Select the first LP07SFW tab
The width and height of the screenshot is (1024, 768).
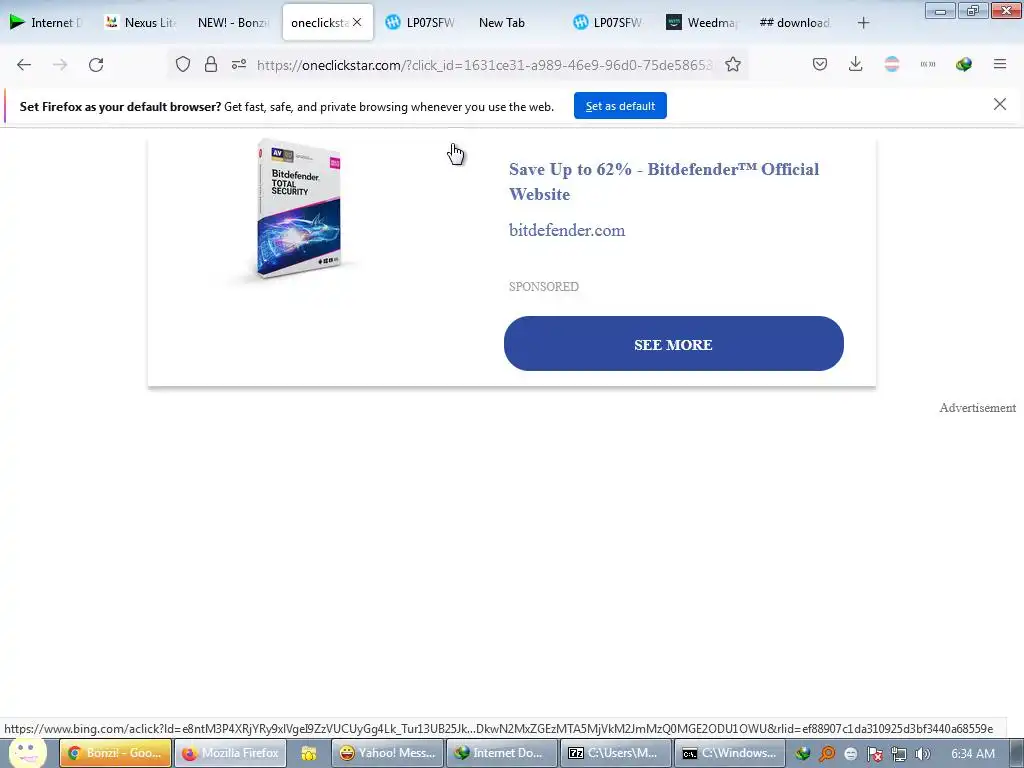pyautogui.click(x=421, y=22)
